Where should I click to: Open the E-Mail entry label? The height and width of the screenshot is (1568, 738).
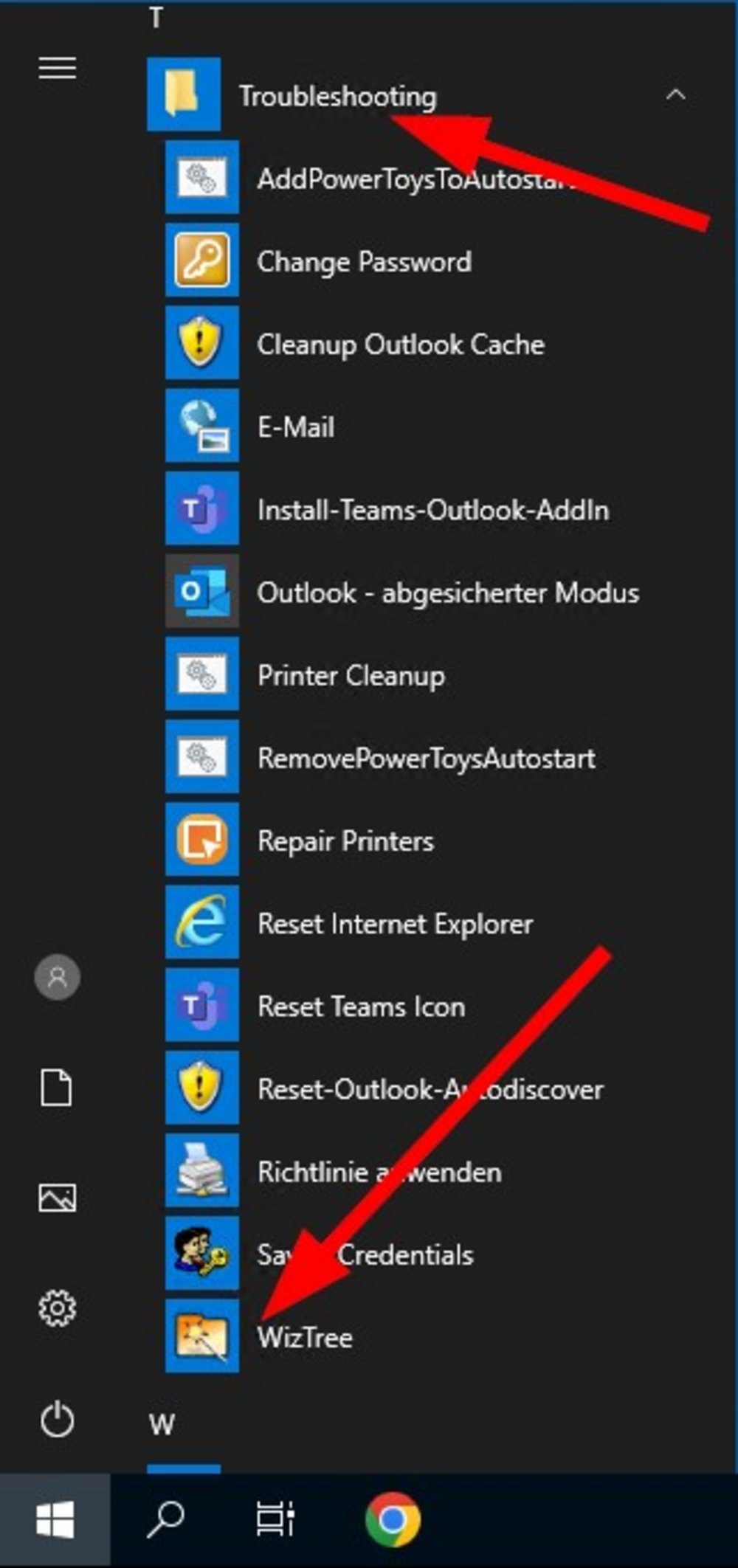coord(296,427)
